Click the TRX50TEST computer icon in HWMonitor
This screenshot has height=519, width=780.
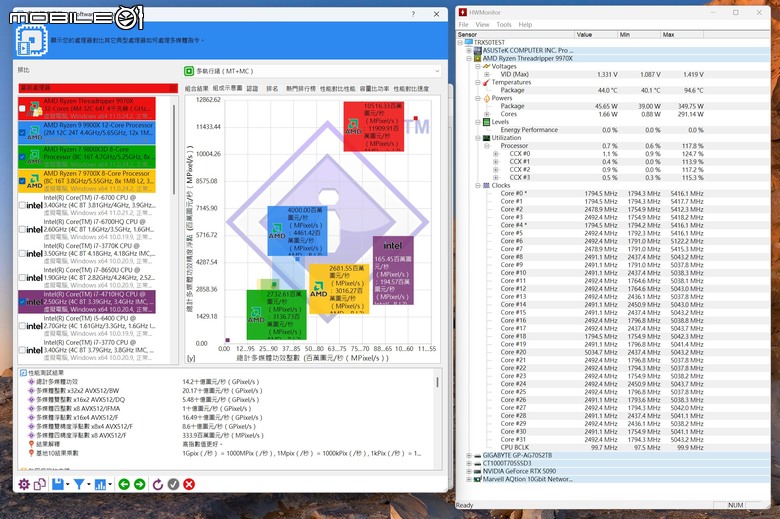click(469, 42)
